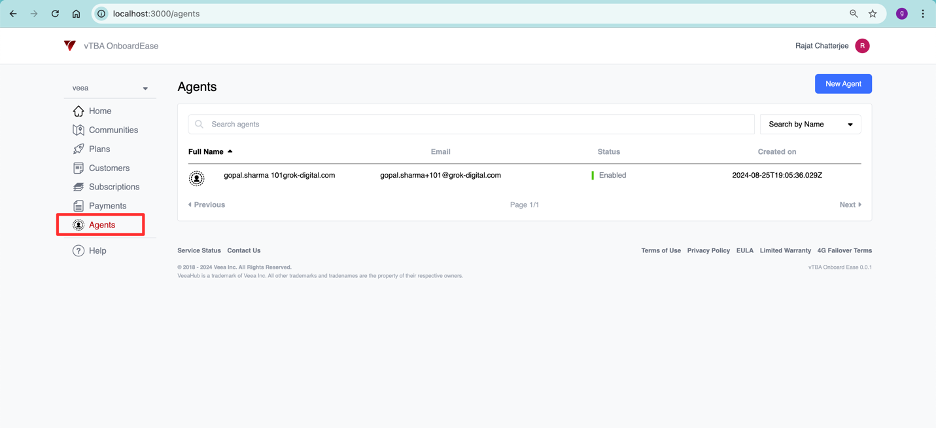The image size is (936, 428).
Task: Select Agents in the sidebar
Action: pos(100,225)
